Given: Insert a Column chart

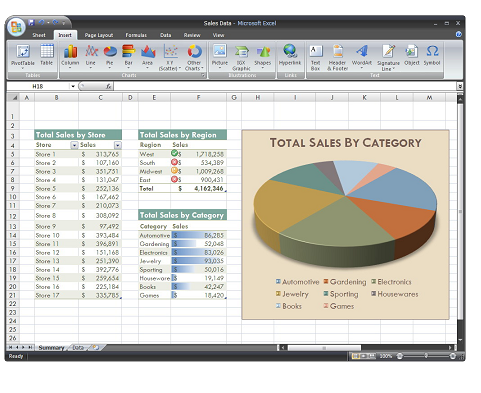Looking at the screenshot, I should (x=70, y=56).
